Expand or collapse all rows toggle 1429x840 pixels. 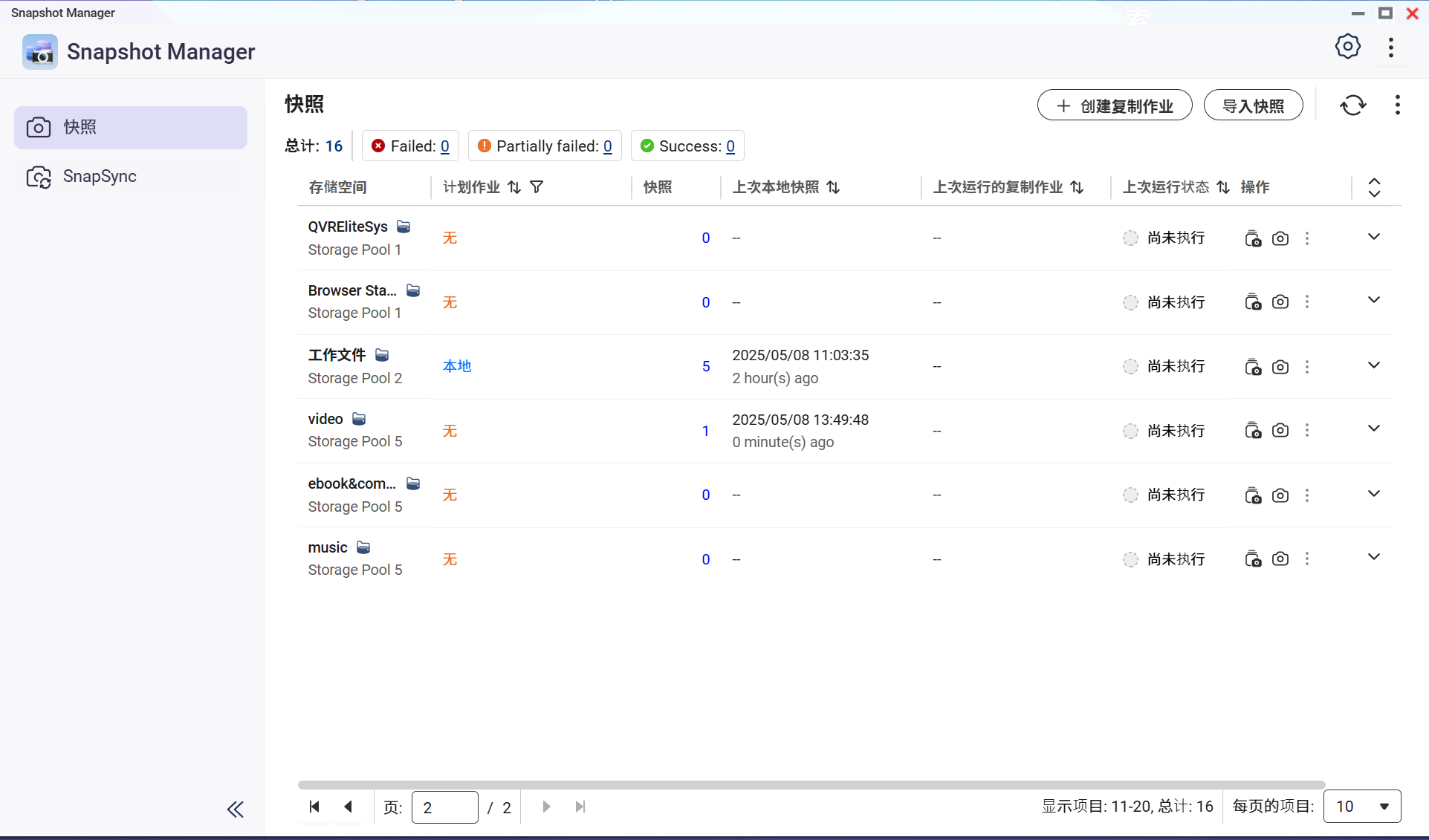[1374, 187]
